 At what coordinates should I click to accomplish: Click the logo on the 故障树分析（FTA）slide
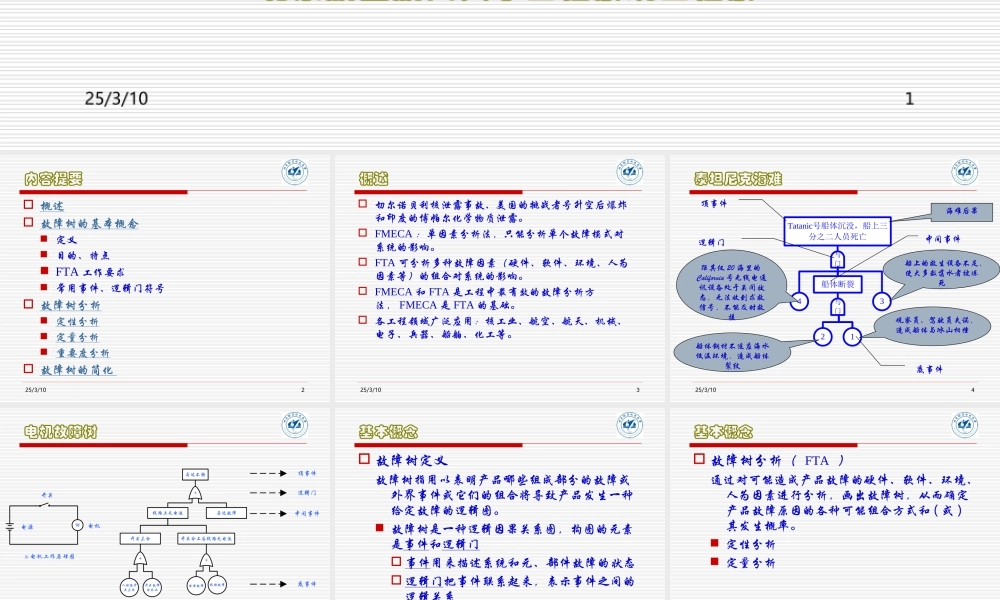point(964,425)
